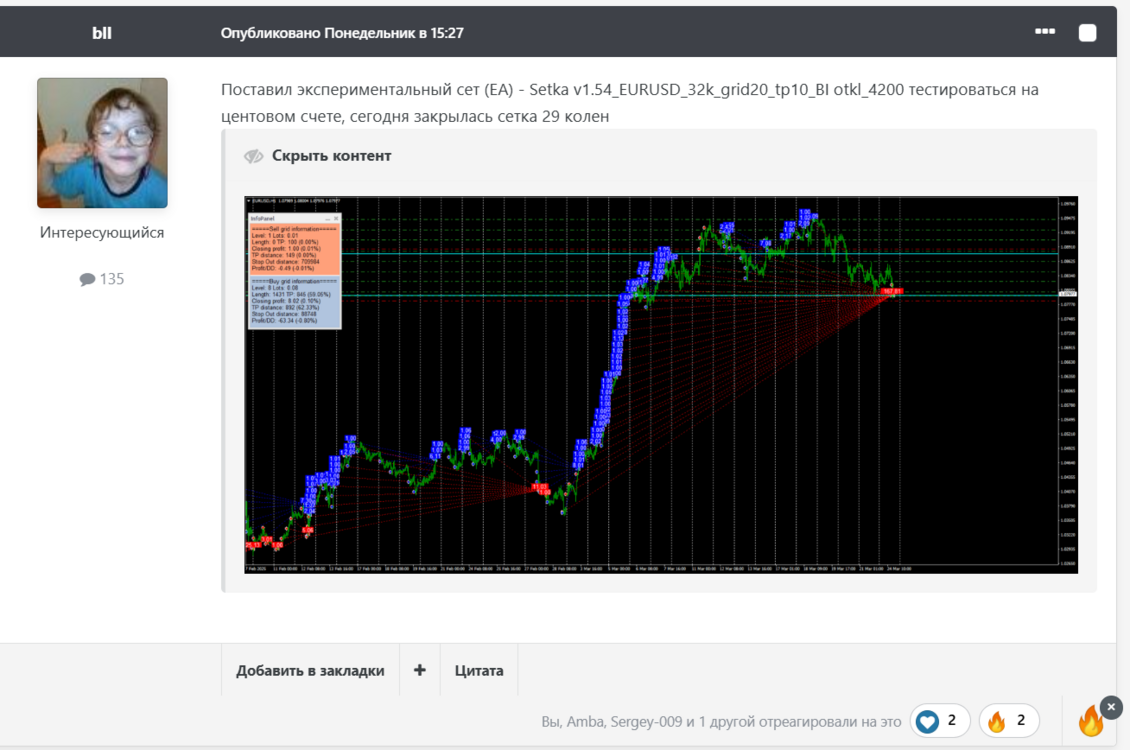
Task: Open the three-dots post options menu
Action: tap(1045, 32)
